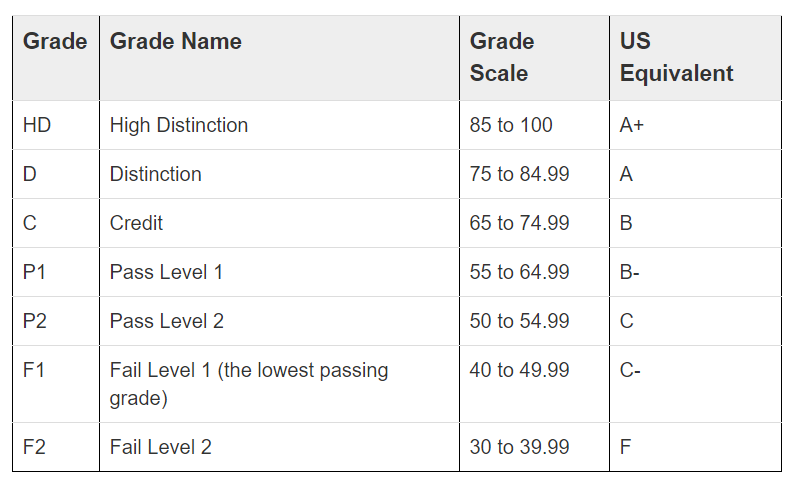798x485 pixels.
Task: Click the B- equivalent cell
Action: pos(630,272)
